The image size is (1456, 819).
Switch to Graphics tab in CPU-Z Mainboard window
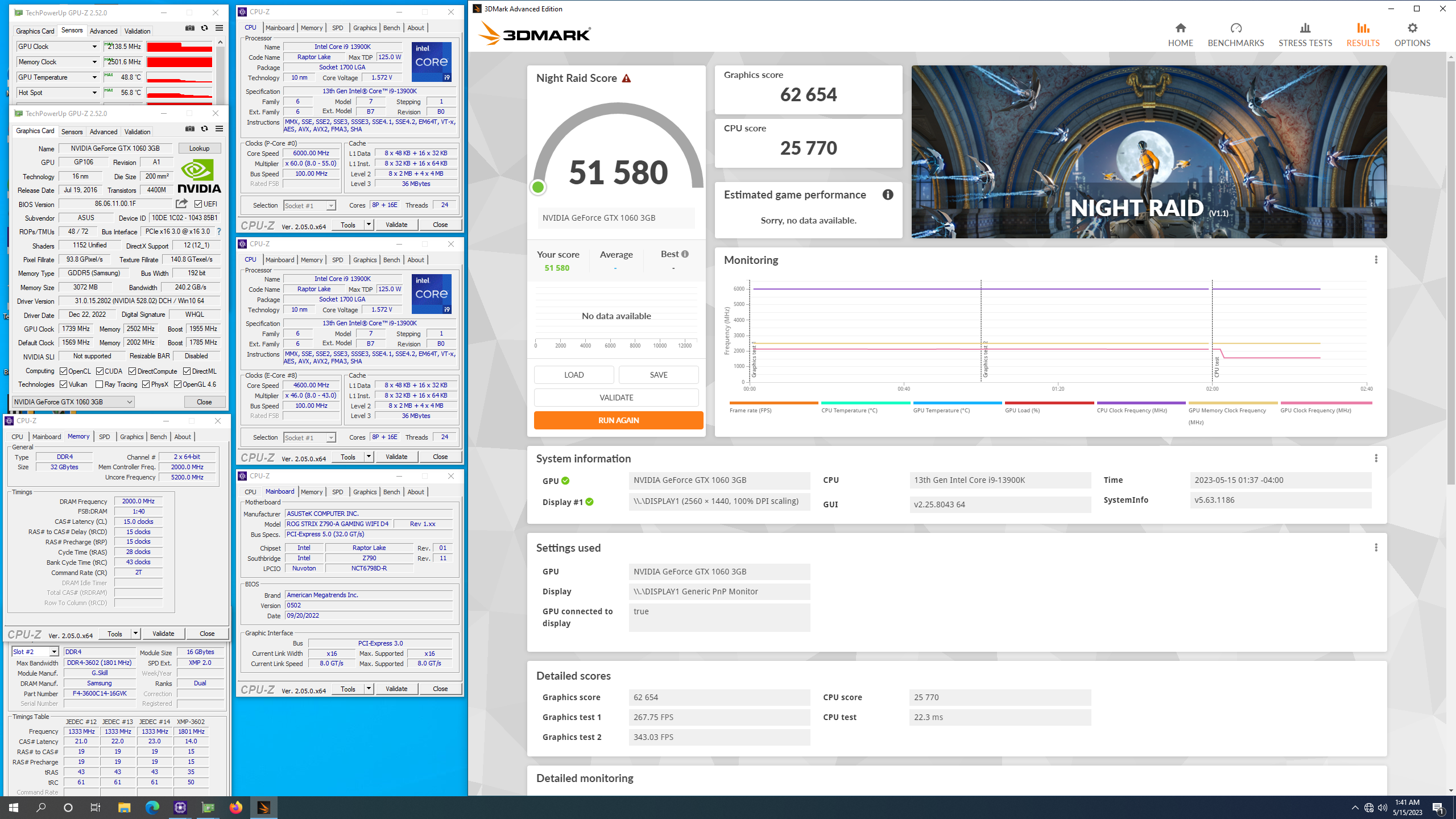365,492
